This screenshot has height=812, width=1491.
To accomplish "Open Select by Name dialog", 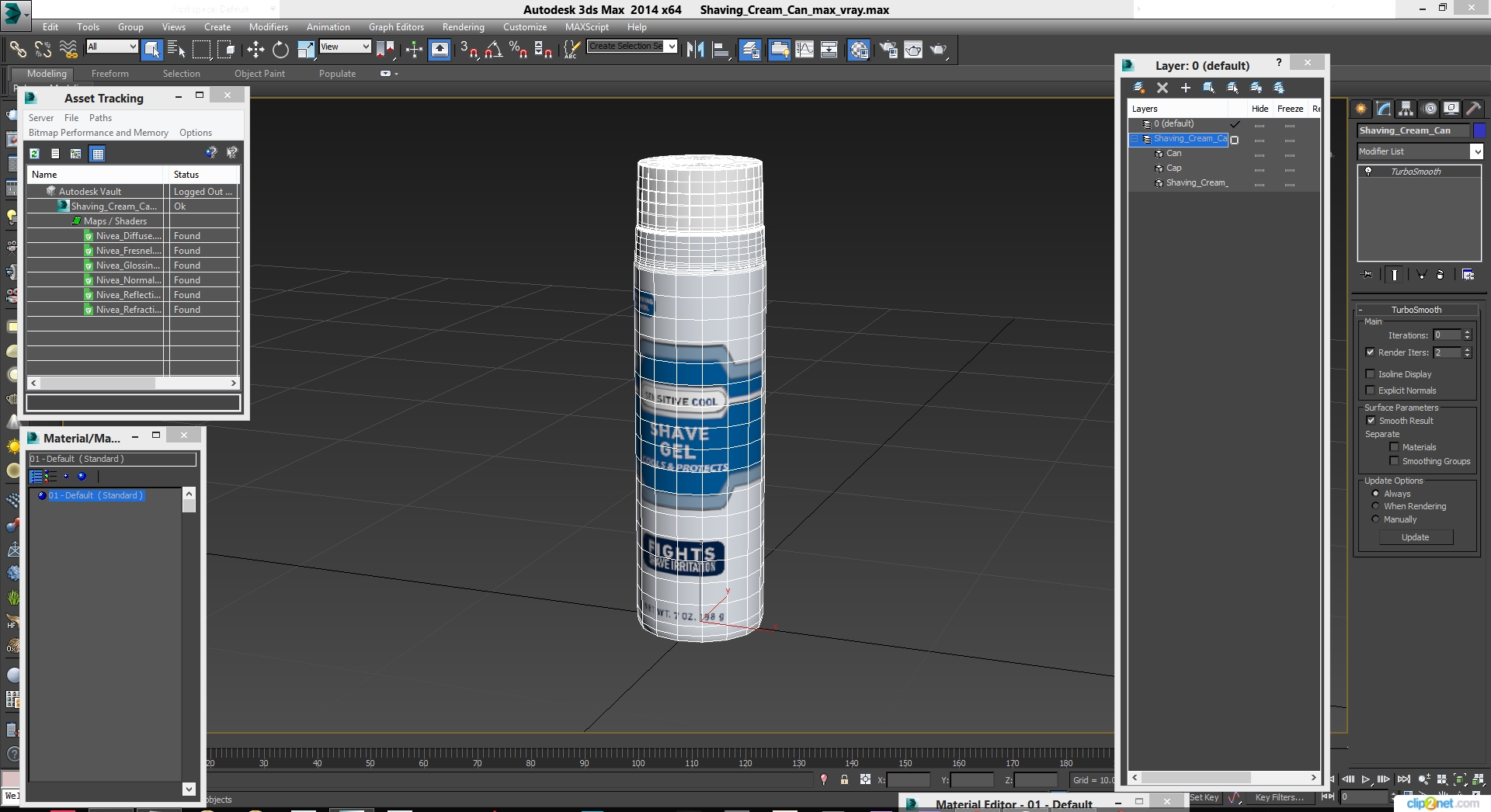I will (176, 50).
